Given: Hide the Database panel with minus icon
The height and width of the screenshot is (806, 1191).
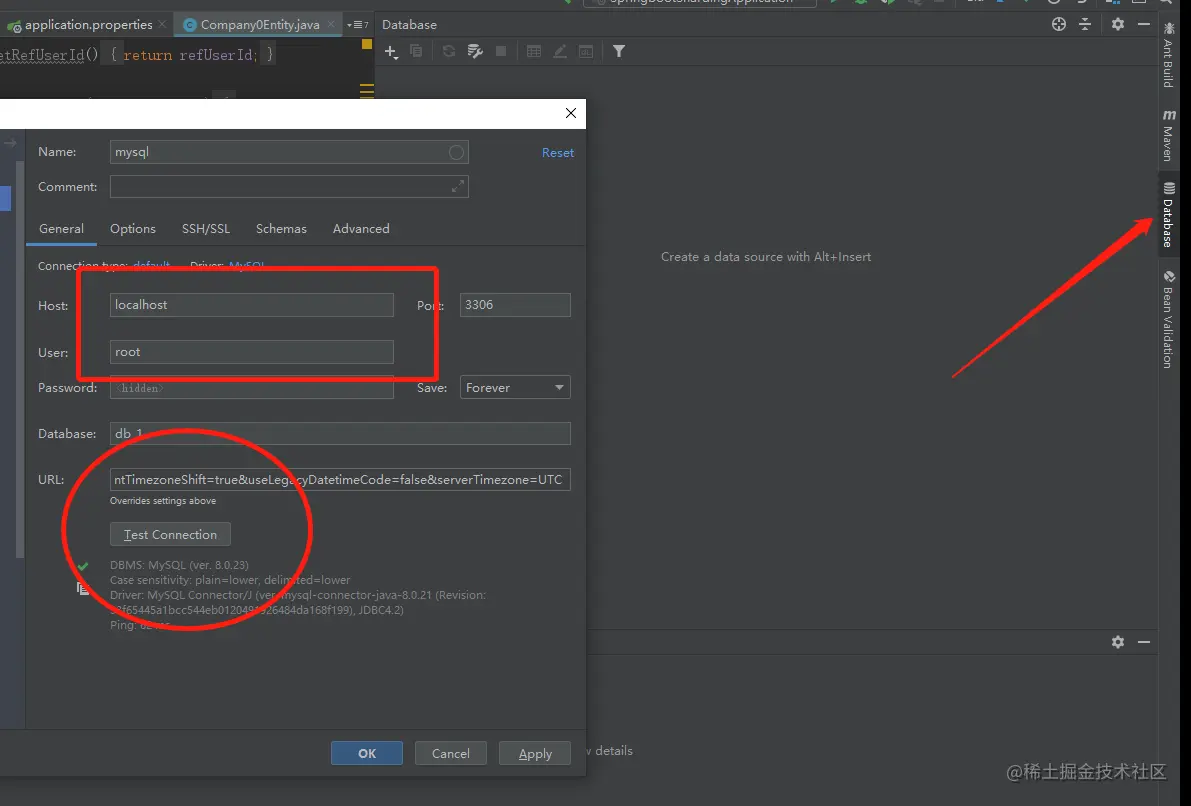Looking at the screenshot, I should pos(1144,24).
